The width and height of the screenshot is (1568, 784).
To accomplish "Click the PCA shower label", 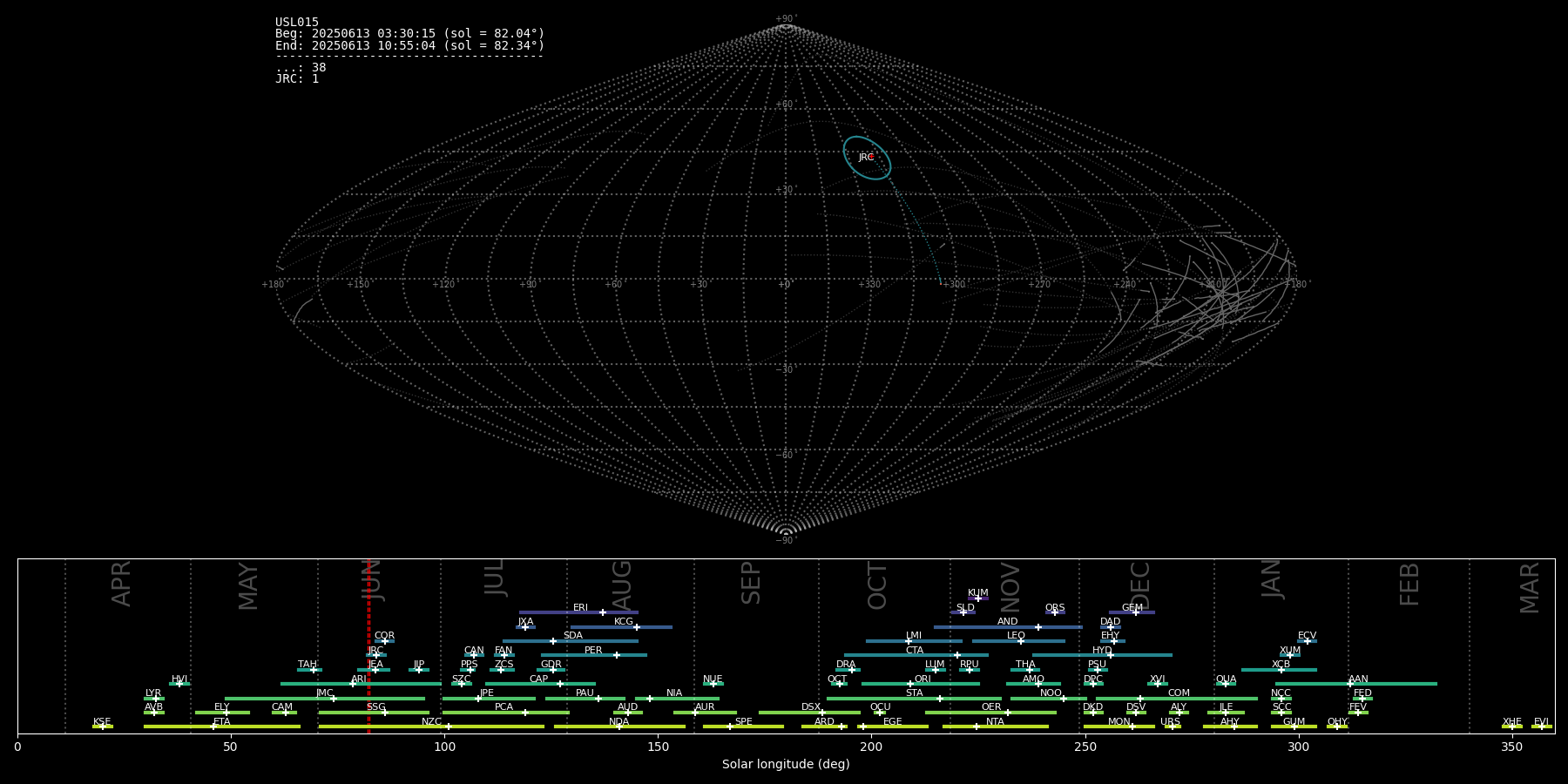I will pos(504,706).
